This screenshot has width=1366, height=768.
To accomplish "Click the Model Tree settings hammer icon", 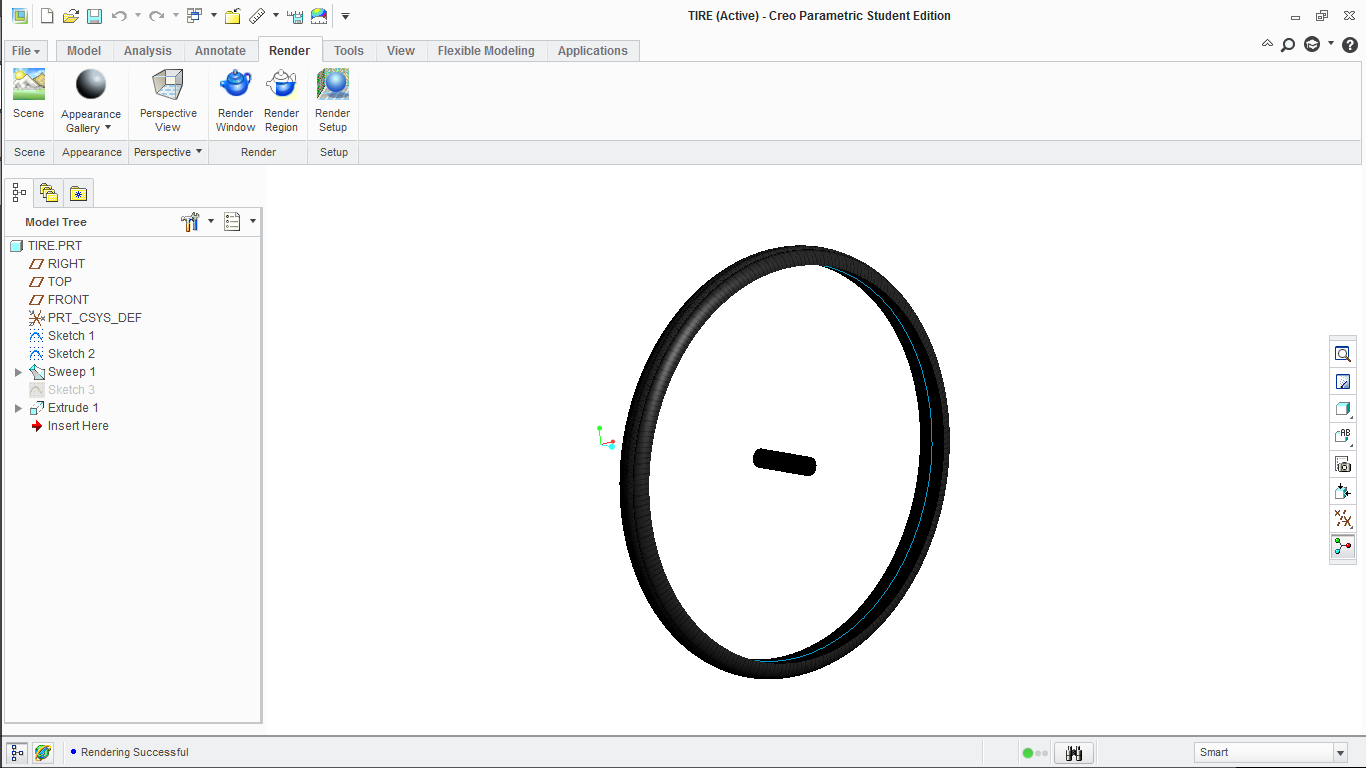I will 190,222.
